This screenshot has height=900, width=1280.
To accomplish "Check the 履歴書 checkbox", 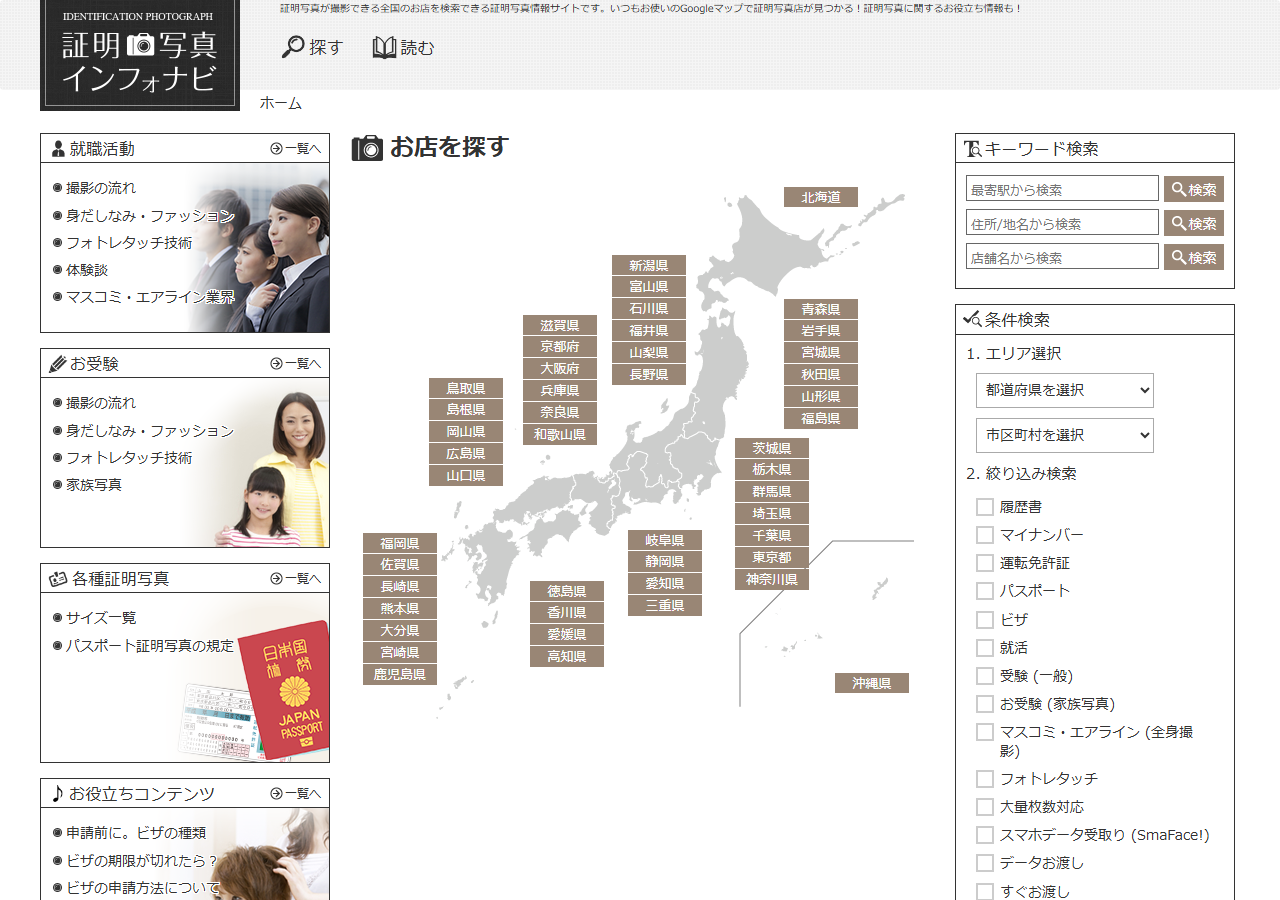I will (x=985, y=507).
